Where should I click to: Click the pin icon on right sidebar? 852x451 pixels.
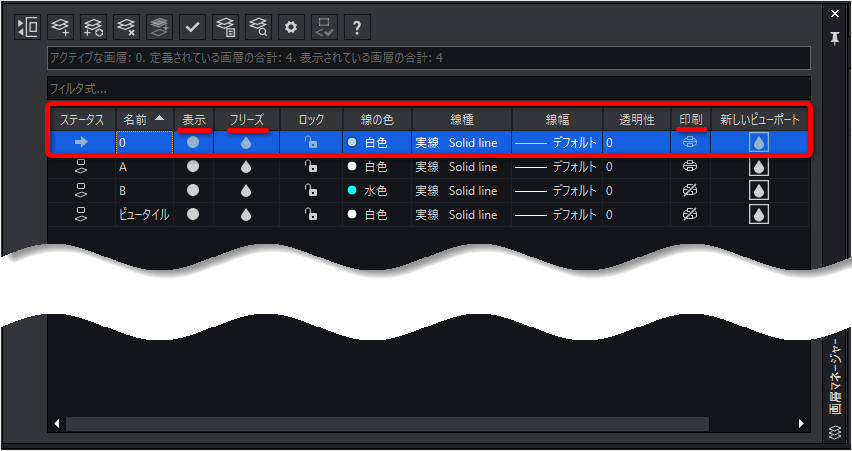[835, 39]
